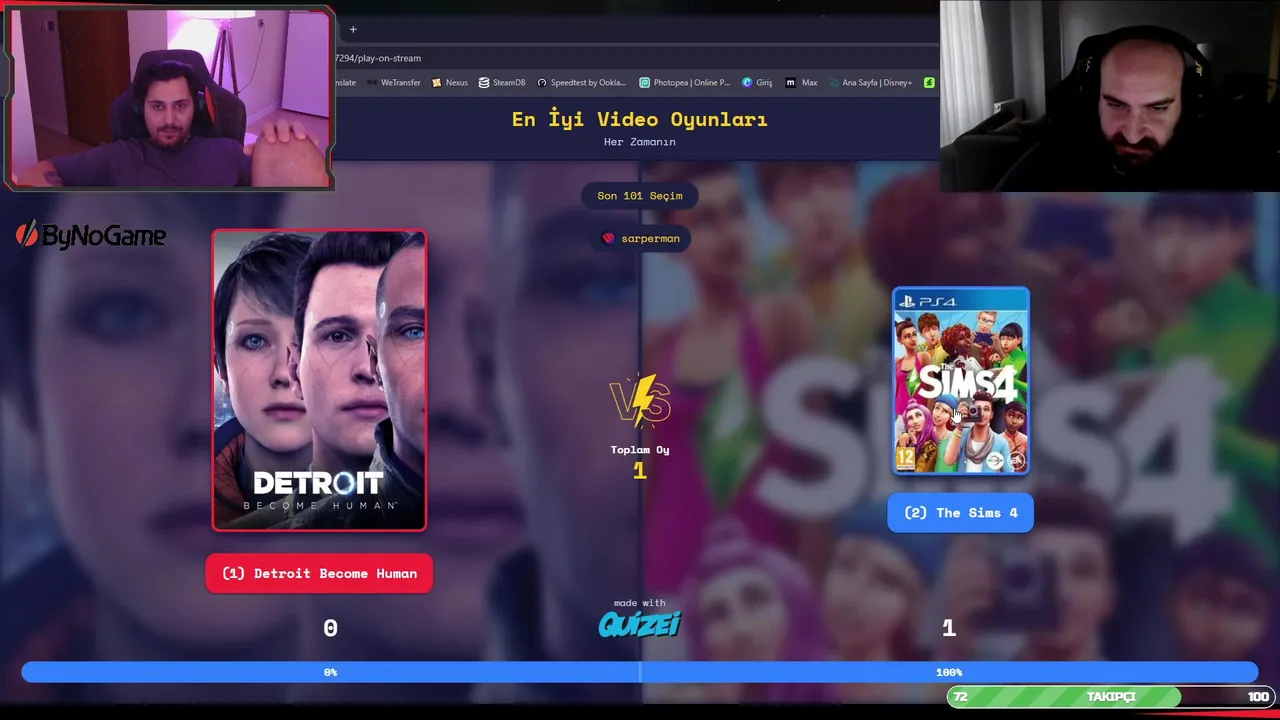This screenshot has height=720, width=1280.
Task: Click the follower goal count 72
Action: click(960, 697)
